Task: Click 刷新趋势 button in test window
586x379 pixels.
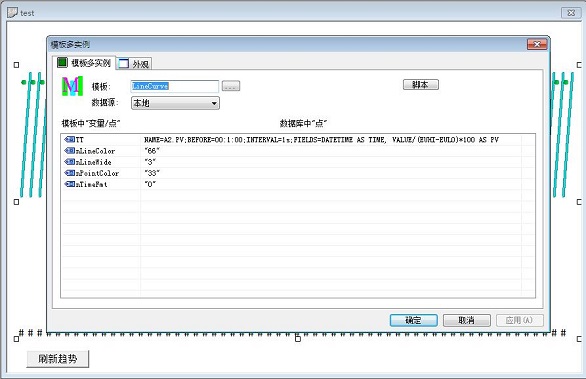Action: point(58,359)
